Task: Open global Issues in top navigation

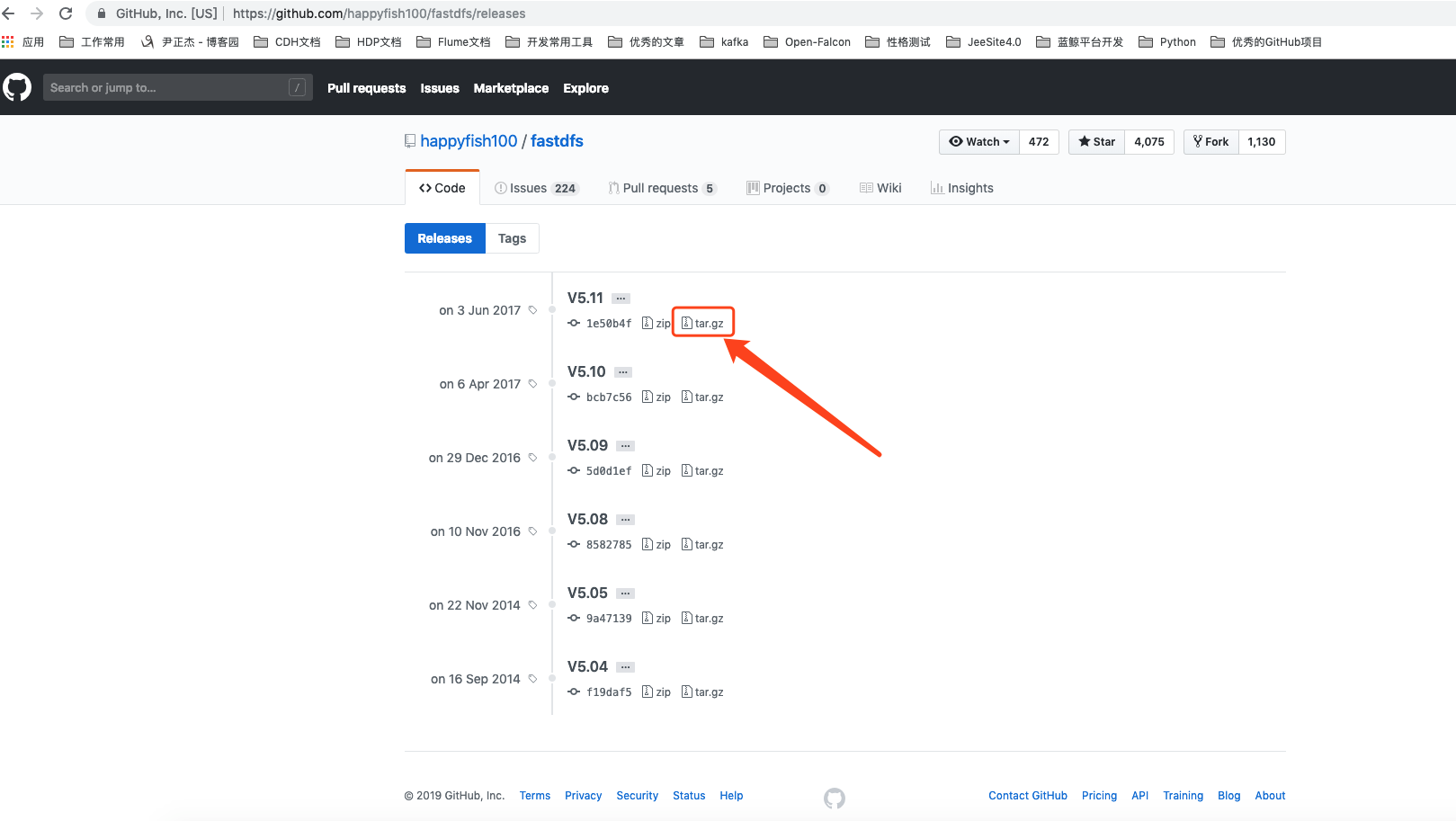Action: pos(440,88)
